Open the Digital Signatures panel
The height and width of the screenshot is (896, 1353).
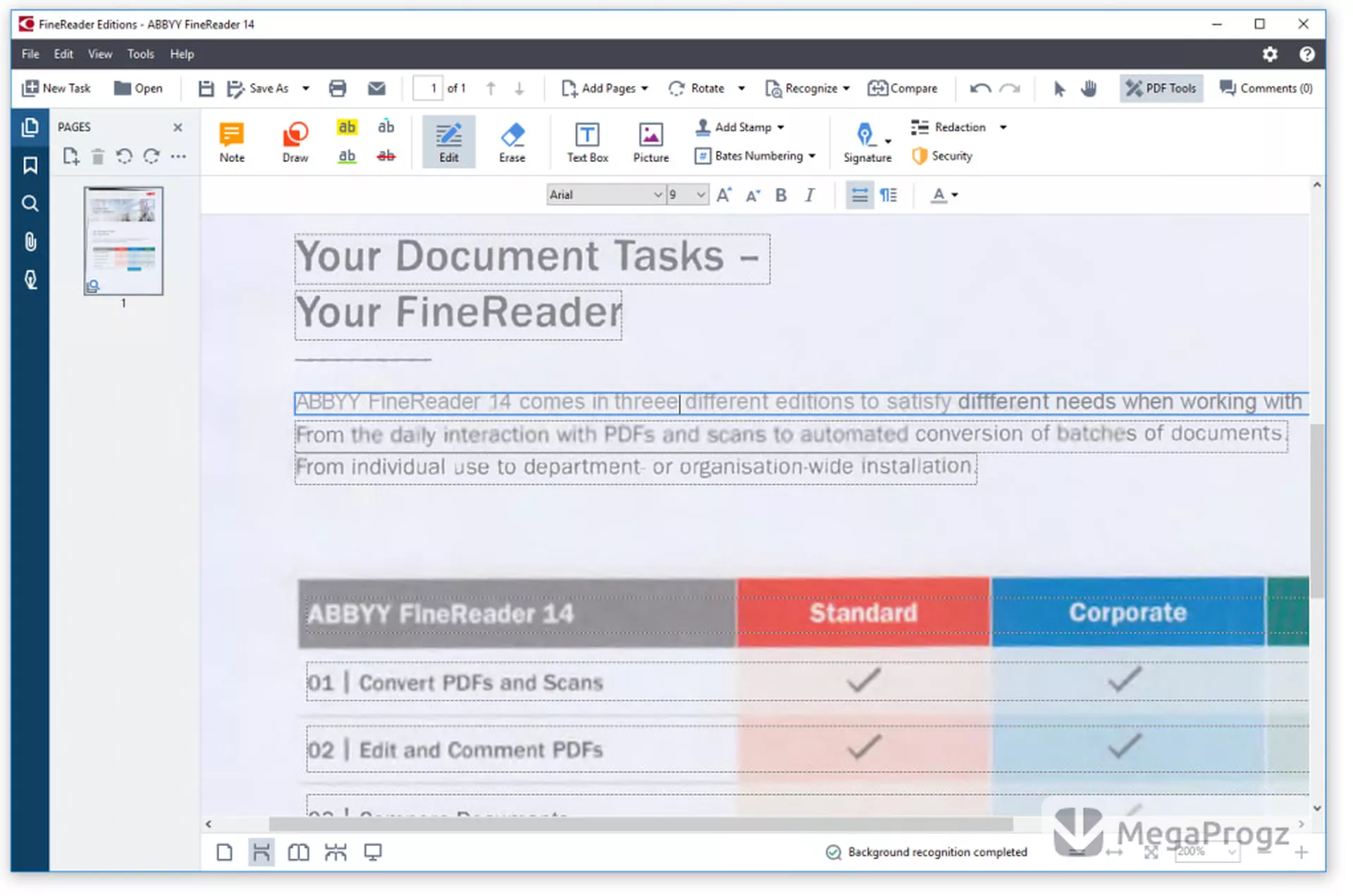coord(30,280)
